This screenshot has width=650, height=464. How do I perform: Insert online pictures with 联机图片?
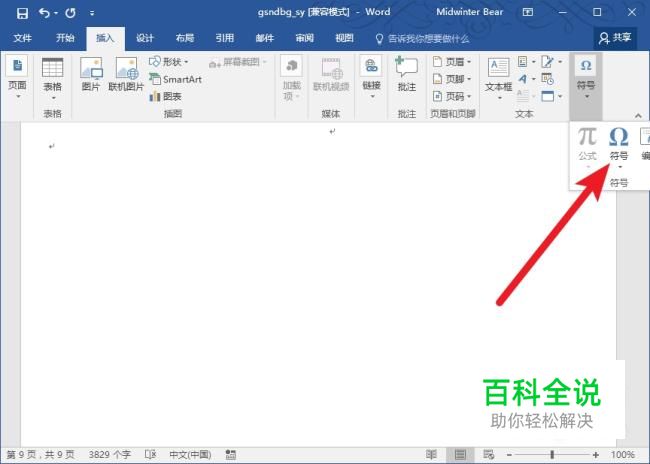(x=126, y=75)
